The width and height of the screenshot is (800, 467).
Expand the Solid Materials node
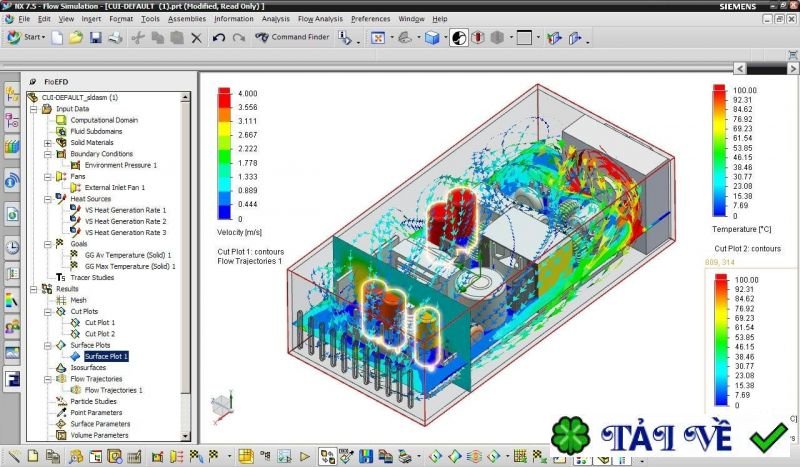coord(47,143)
